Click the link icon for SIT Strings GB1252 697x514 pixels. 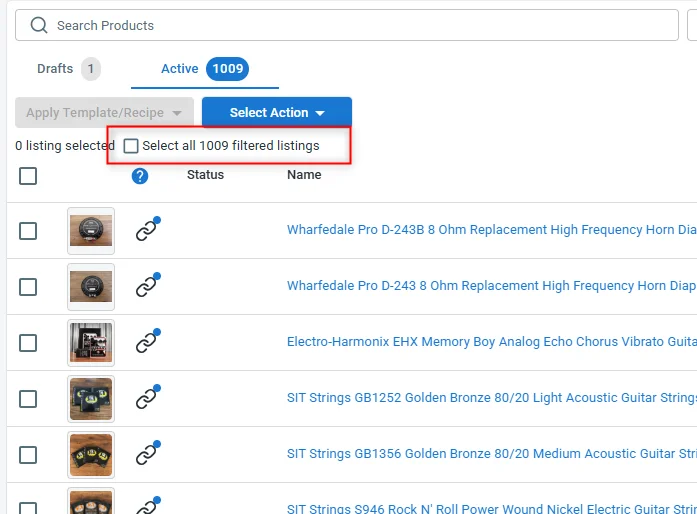click(x=147, y=399)
